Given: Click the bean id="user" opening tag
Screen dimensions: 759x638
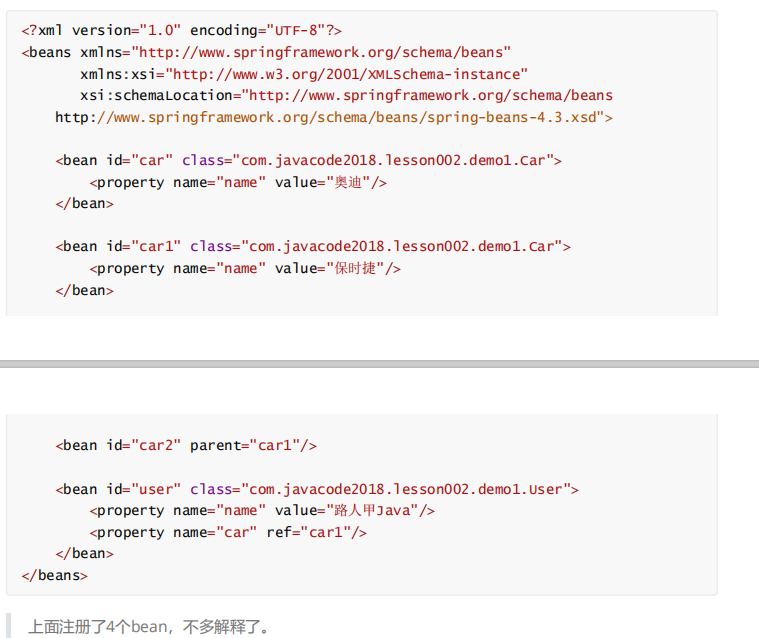Looking at the screenshot, I should (x=118, y=489).
